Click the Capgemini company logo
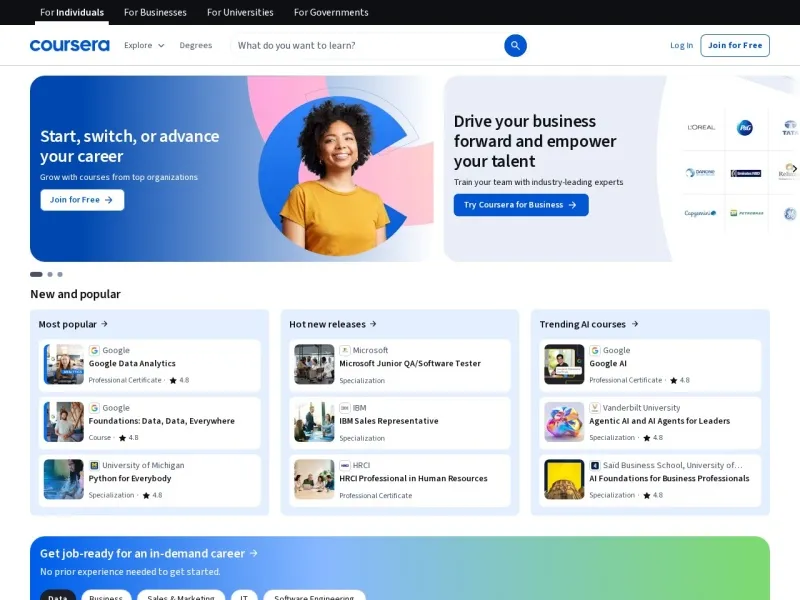 tap(700, 213)
